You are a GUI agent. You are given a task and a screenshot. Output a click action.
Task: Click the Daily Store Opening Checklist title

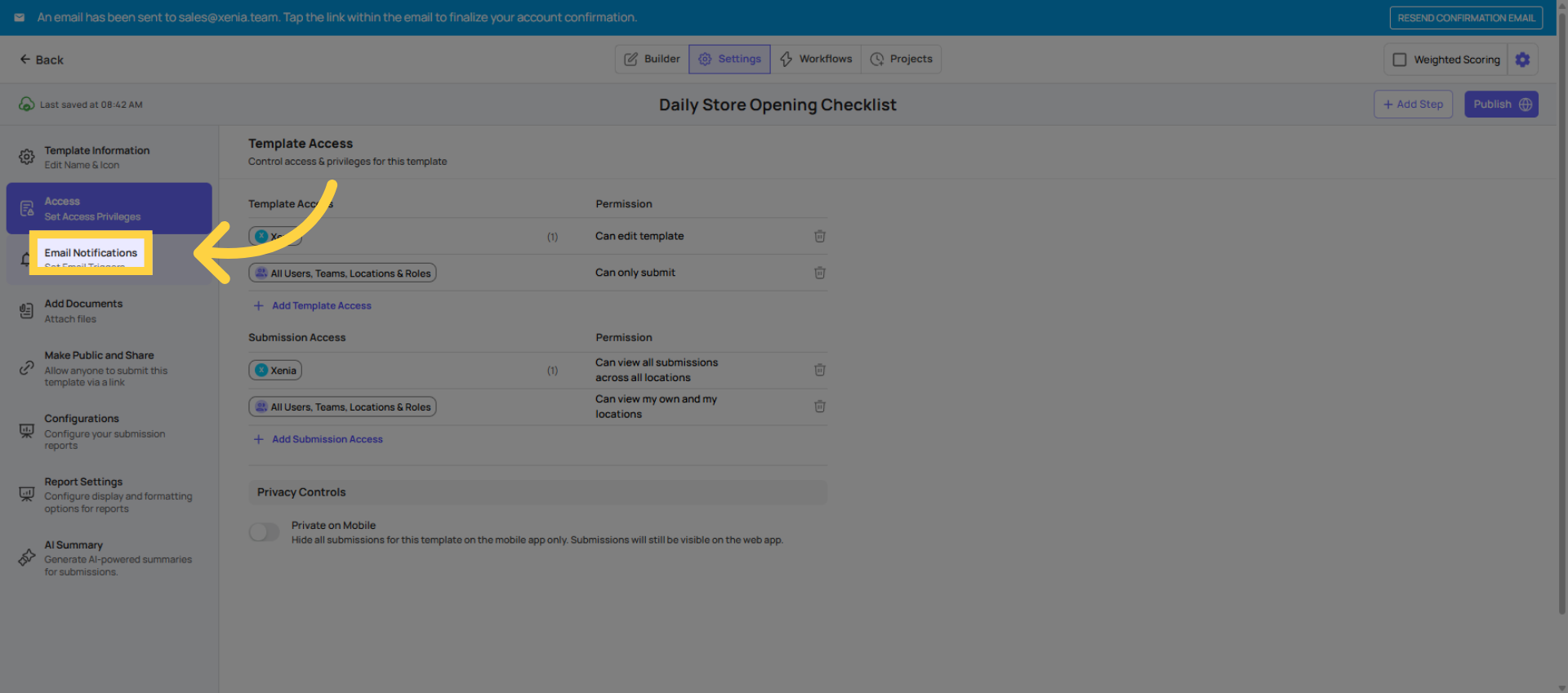click(x=777, y=104)
